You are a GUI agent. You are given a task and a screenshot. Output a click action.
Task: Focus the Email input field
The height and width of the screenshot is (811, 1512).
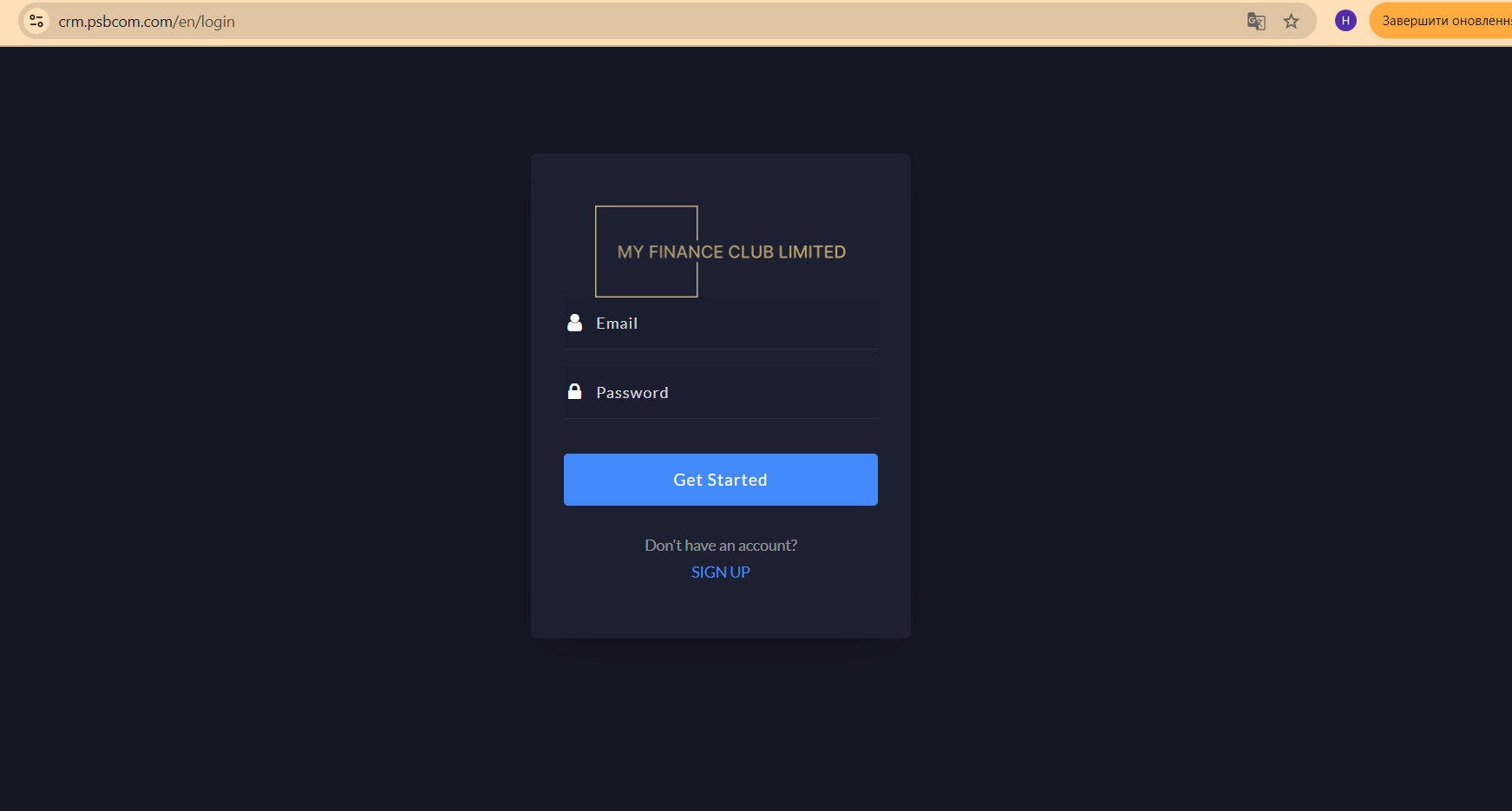pyautogui.click(x=721, y=324)
